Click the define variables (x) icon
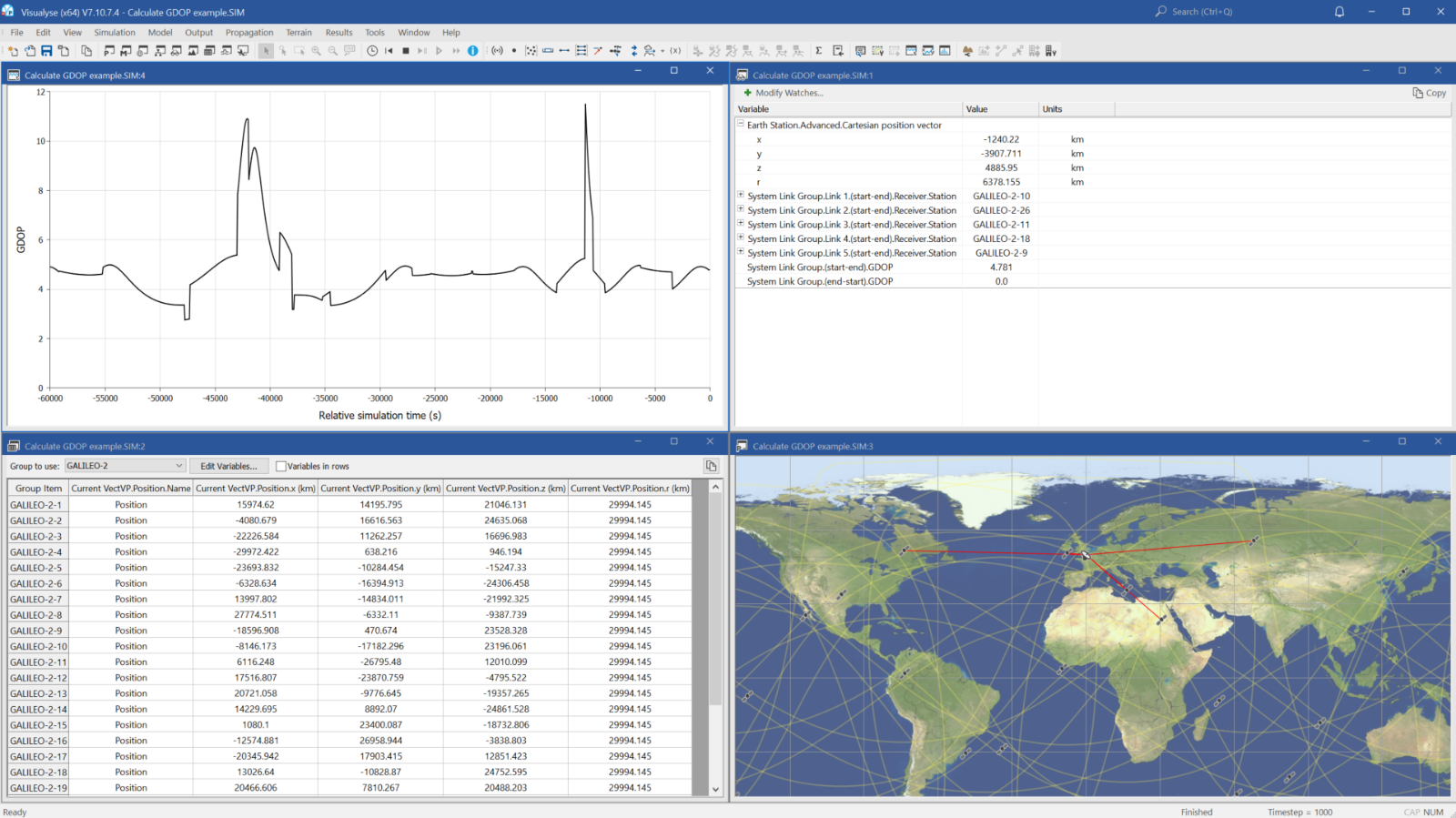1456x818 pixels. [675, 51]
